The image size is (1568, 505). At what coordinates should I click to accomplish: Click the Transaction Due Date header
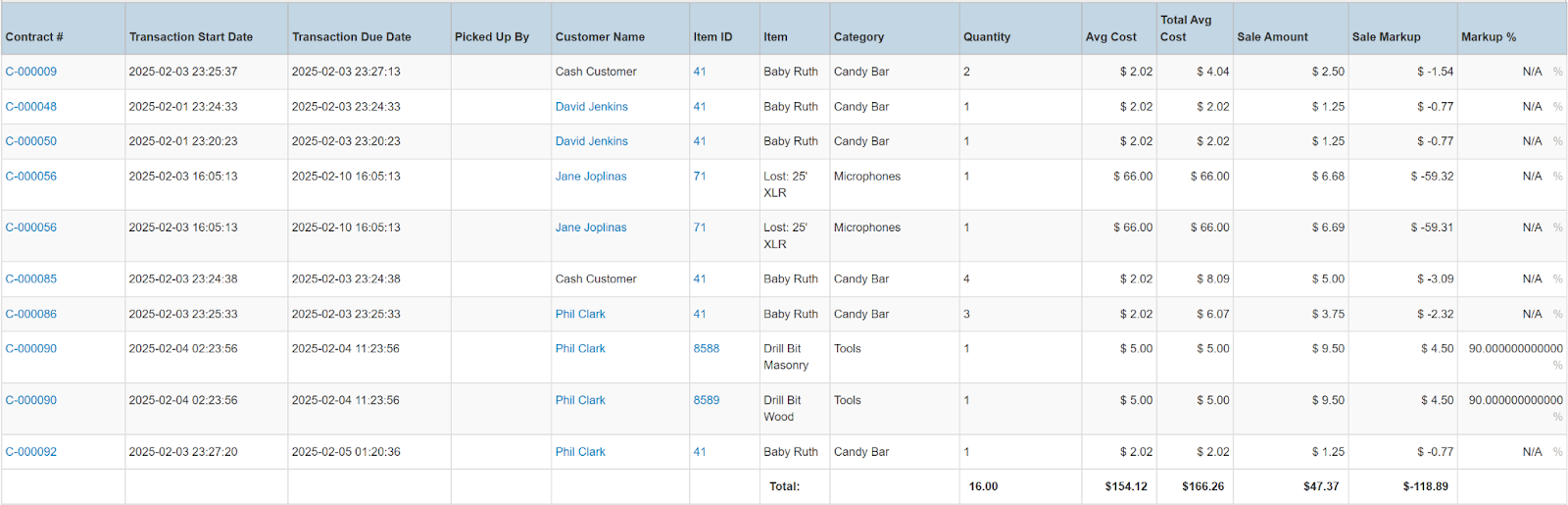[x=352, y=37]
